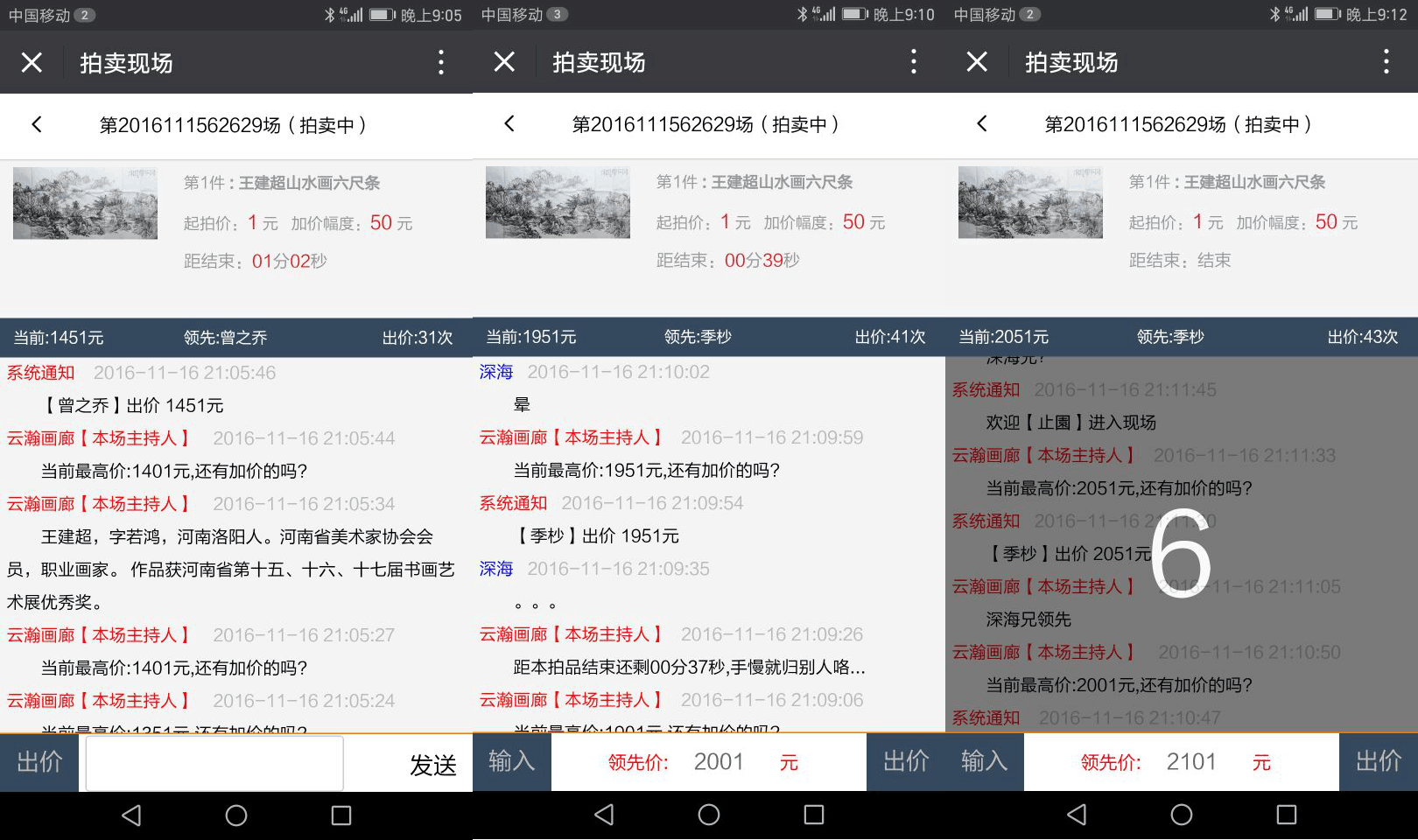Open the painting thumbnail in the 9:12 screenshot
The image size is (1418, 840).
1030,202
